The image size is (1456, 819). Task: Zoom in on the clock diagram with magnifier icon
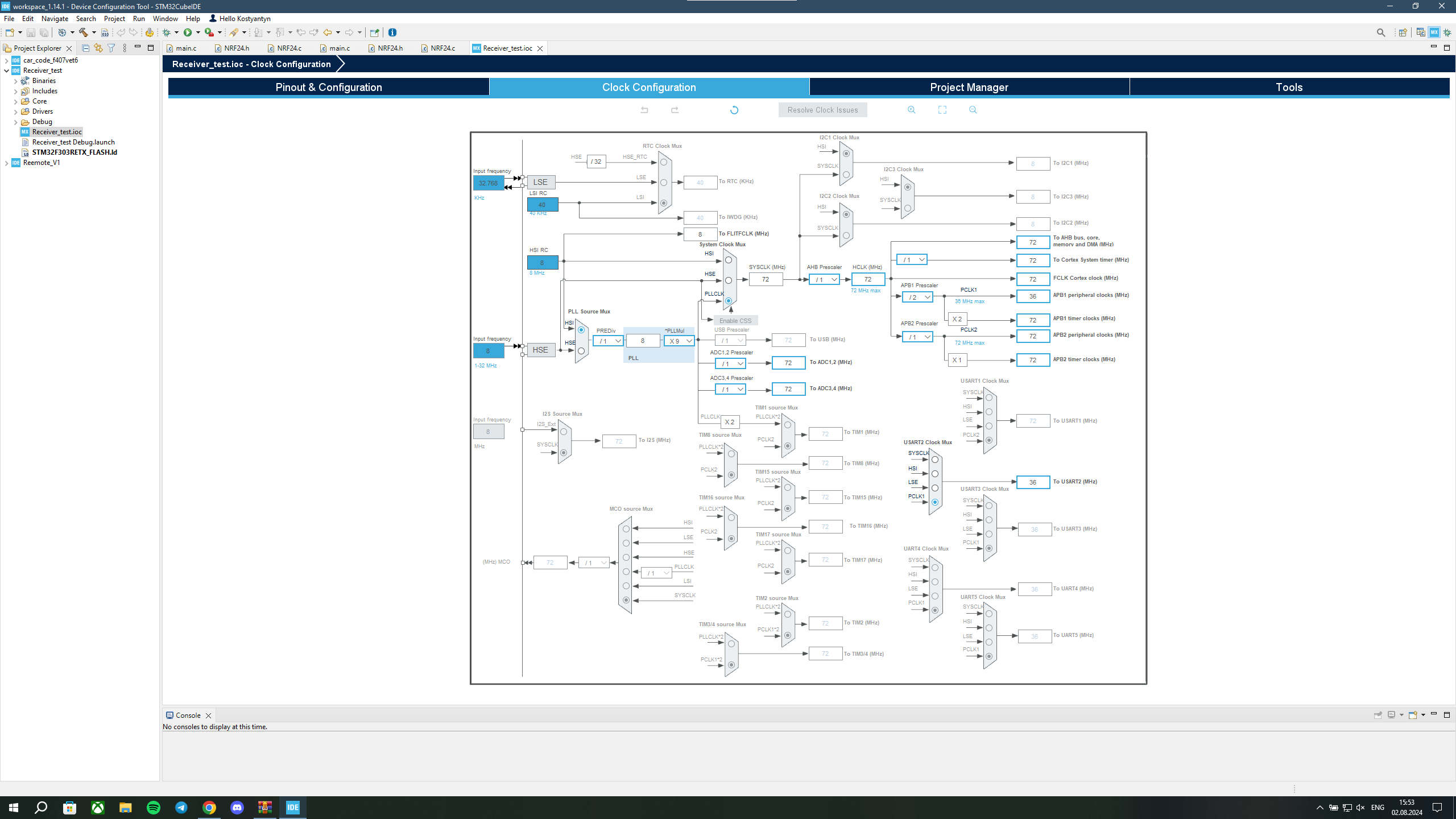pos(912,109)
